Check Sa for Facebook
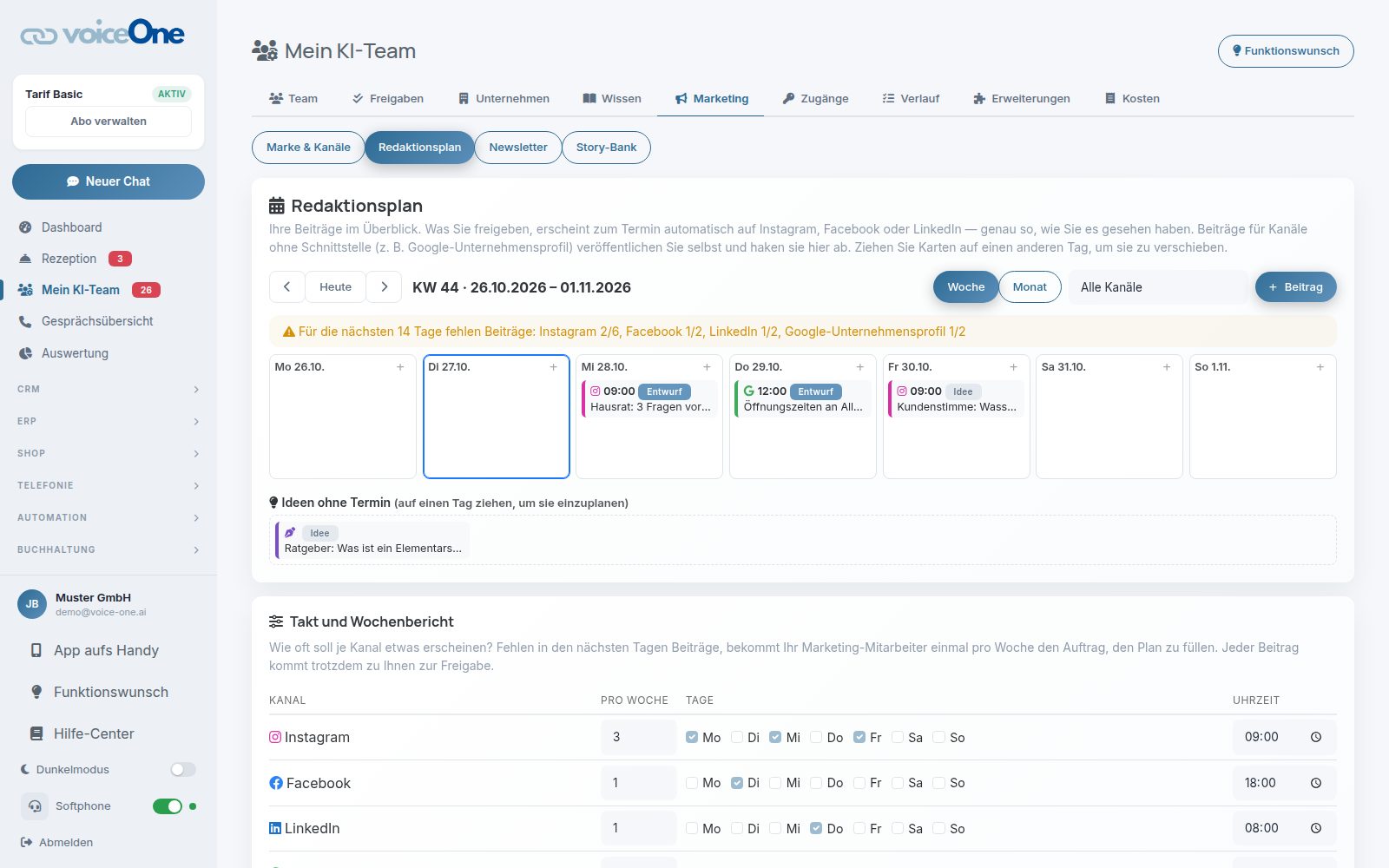The image size is (1389, 868). [x=898, y=783]
